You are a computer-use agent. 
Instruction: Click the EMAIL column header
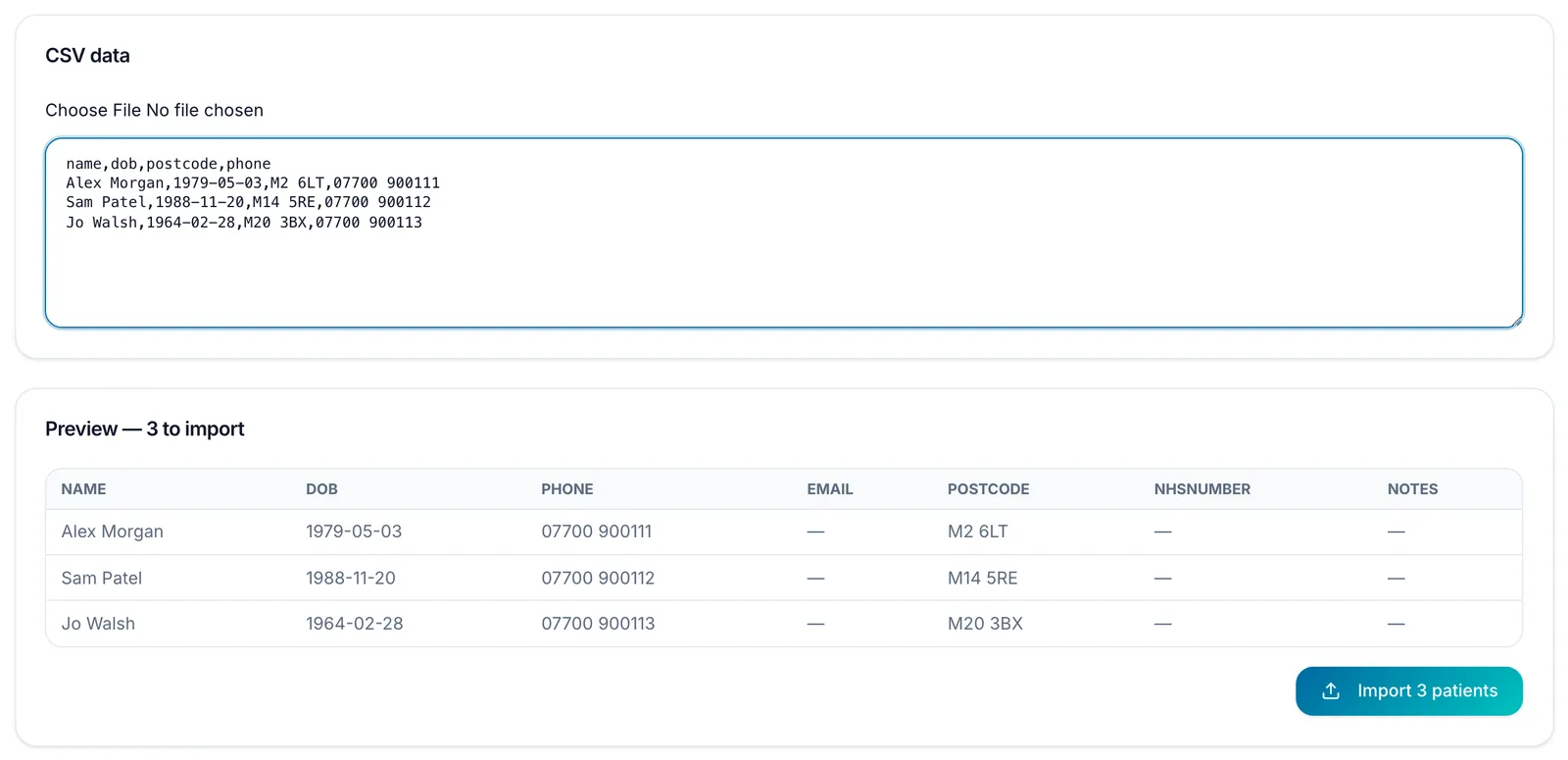[x=830, y=489]
